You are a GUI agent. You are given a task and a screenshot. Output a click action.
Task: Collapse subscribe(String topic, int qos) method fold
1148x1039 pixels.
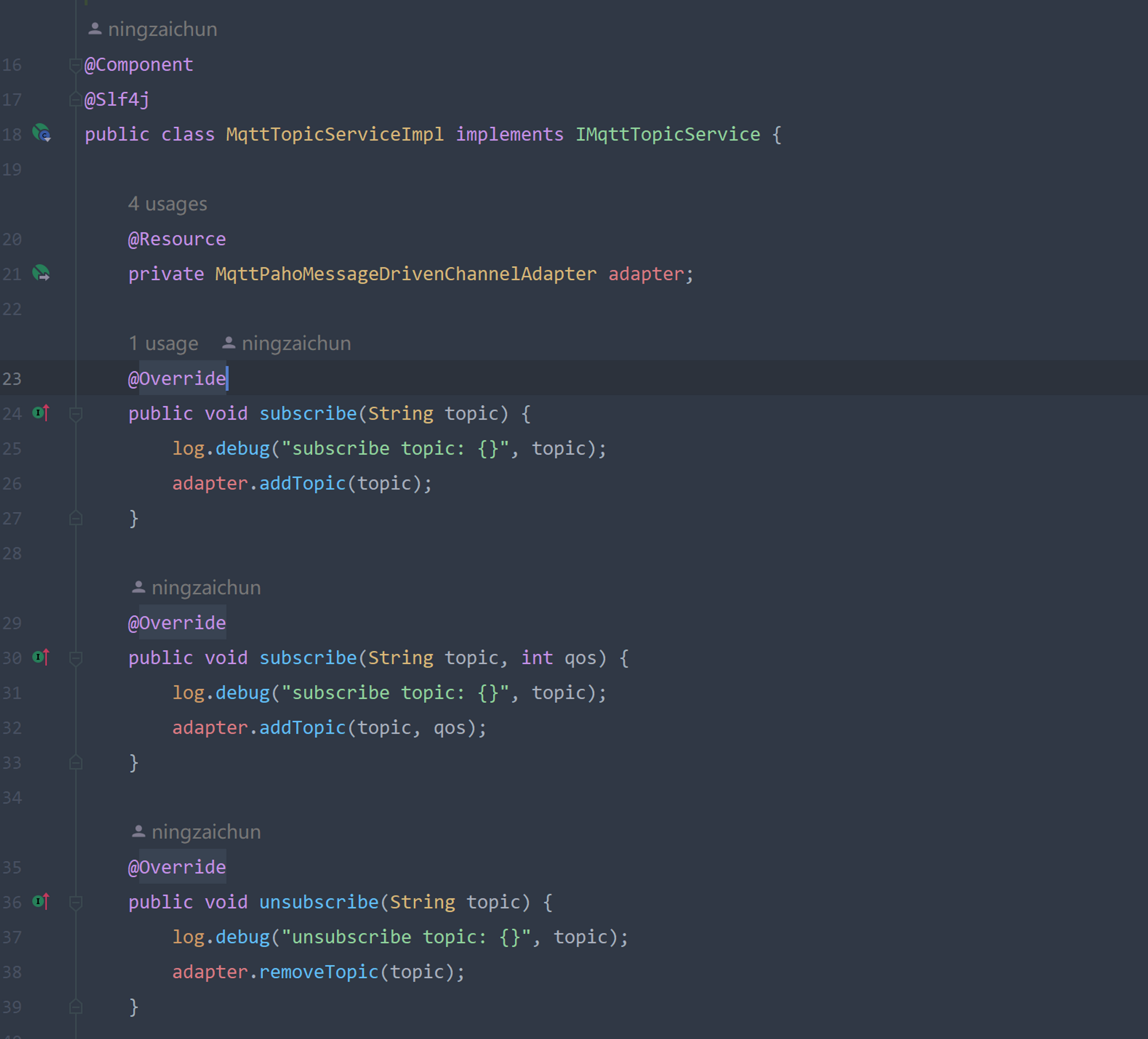75,658
